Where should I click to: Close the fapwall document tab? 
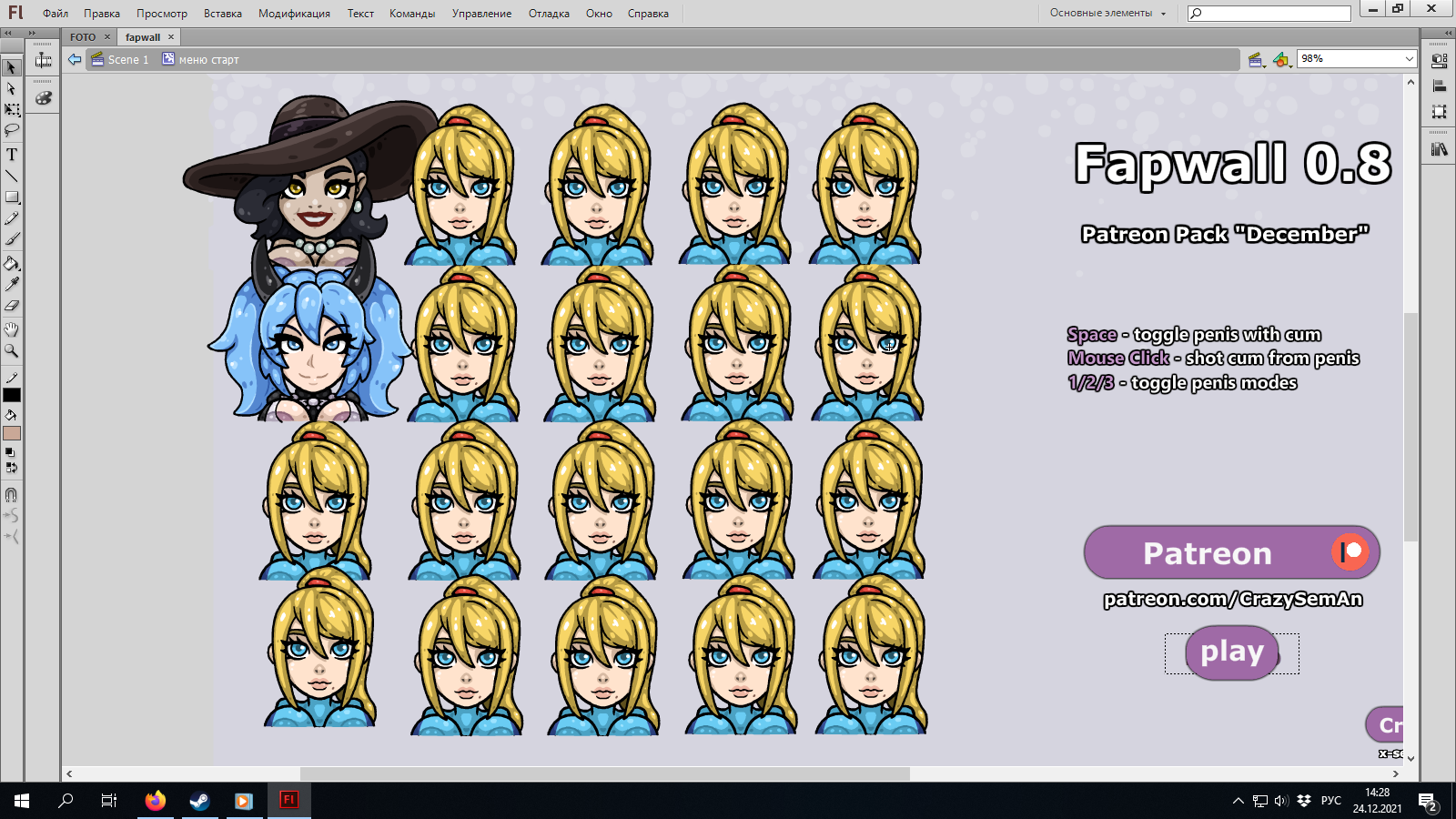pyautogui.click(x=171, y=37)
